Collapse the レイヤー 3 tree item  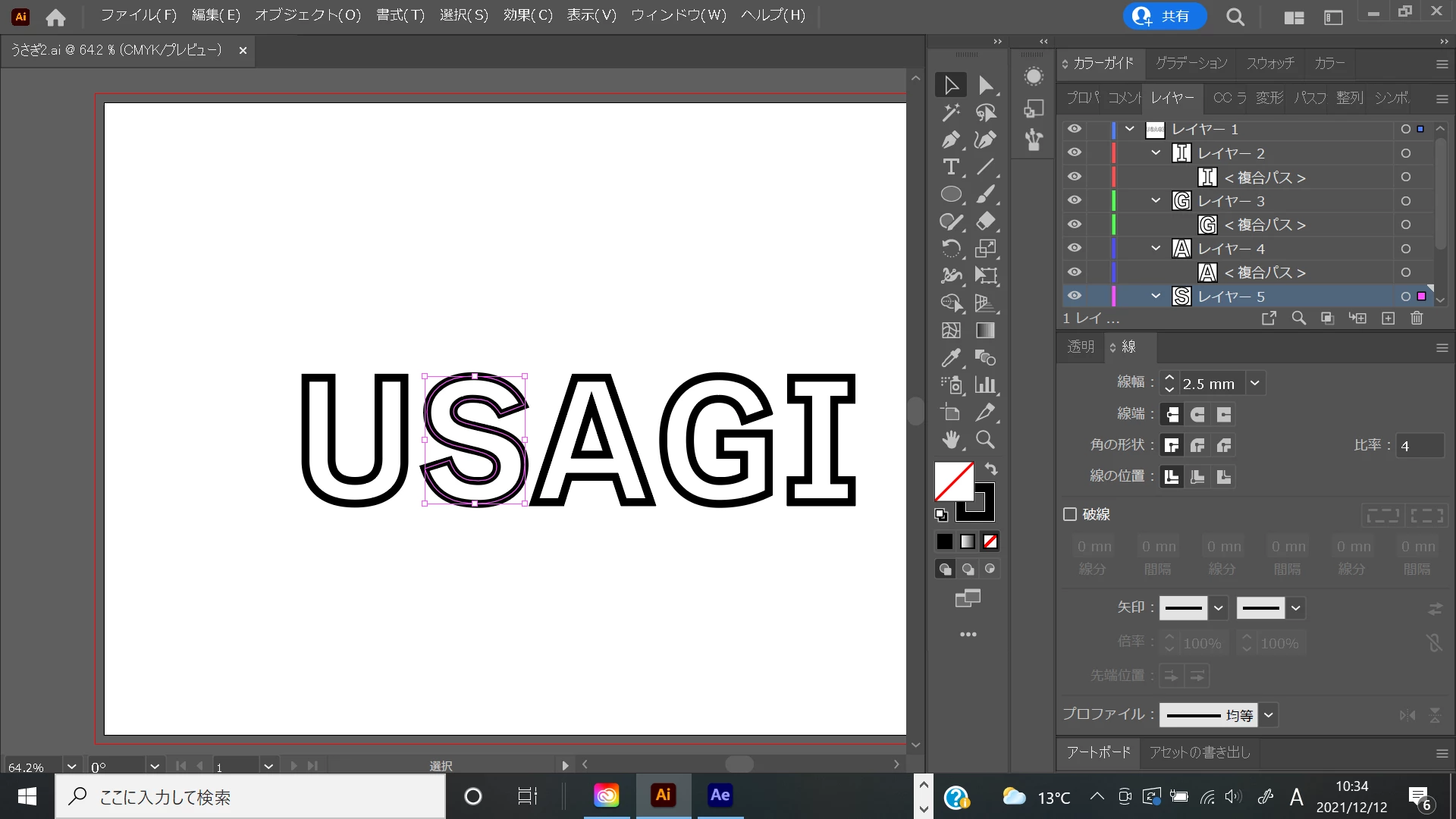[x=1156, y=201]
